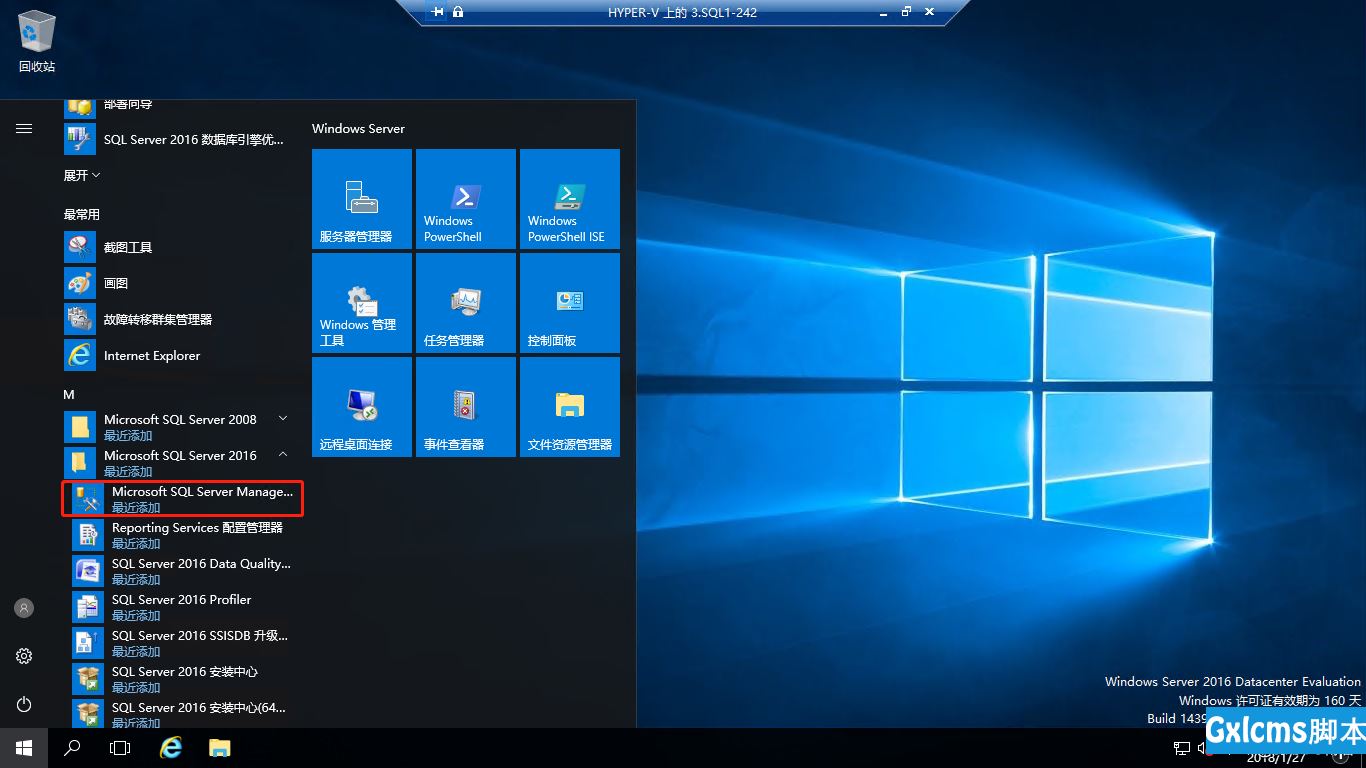1366x768 pixels.
Task: Open File Explorer from the taskbar
Action: point(219,748)
